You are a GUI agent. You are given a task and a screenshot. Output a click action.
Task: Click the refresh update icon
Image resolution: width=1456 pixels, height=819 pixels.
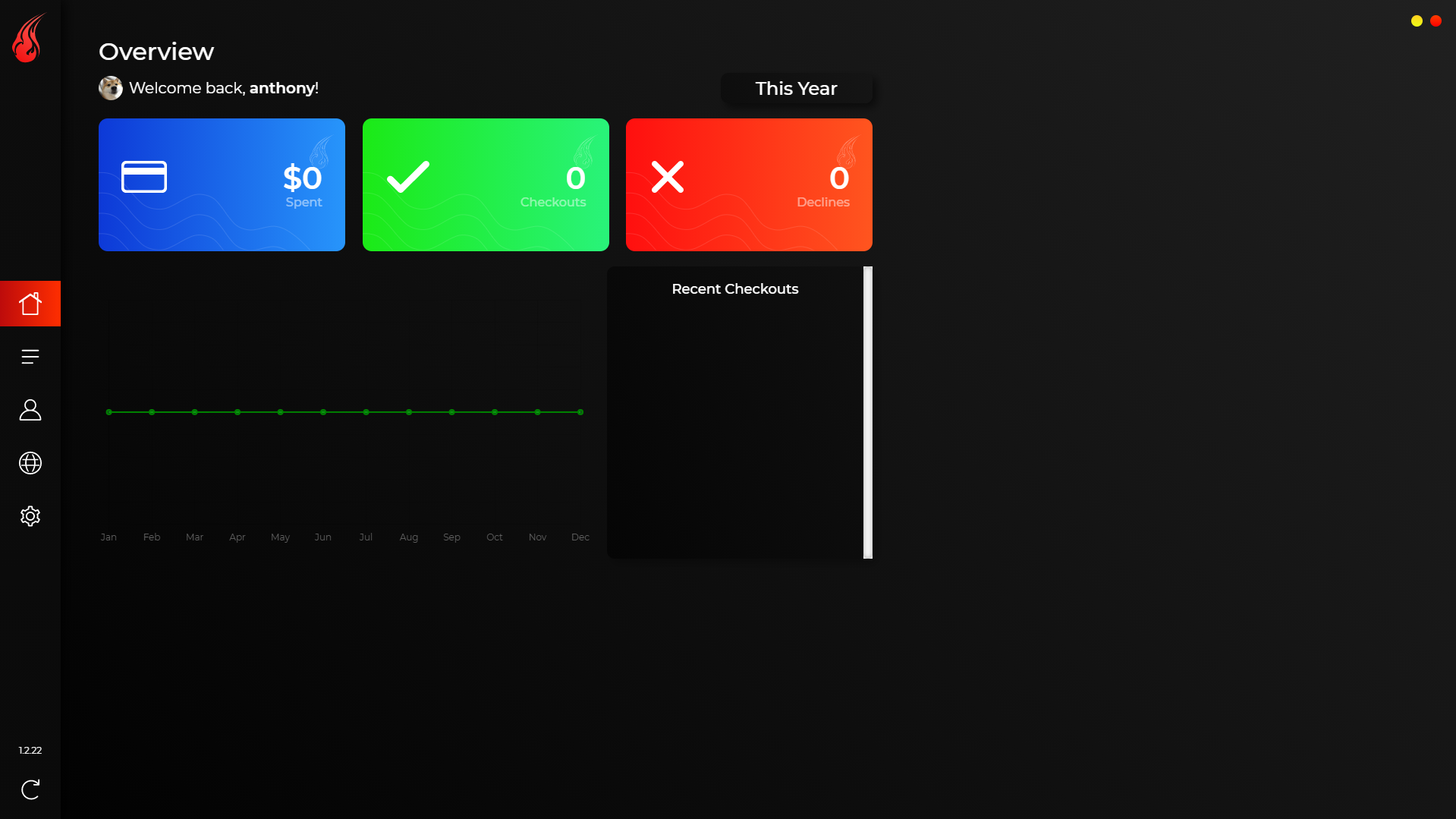pyautogui.click(x=30, y=789)
